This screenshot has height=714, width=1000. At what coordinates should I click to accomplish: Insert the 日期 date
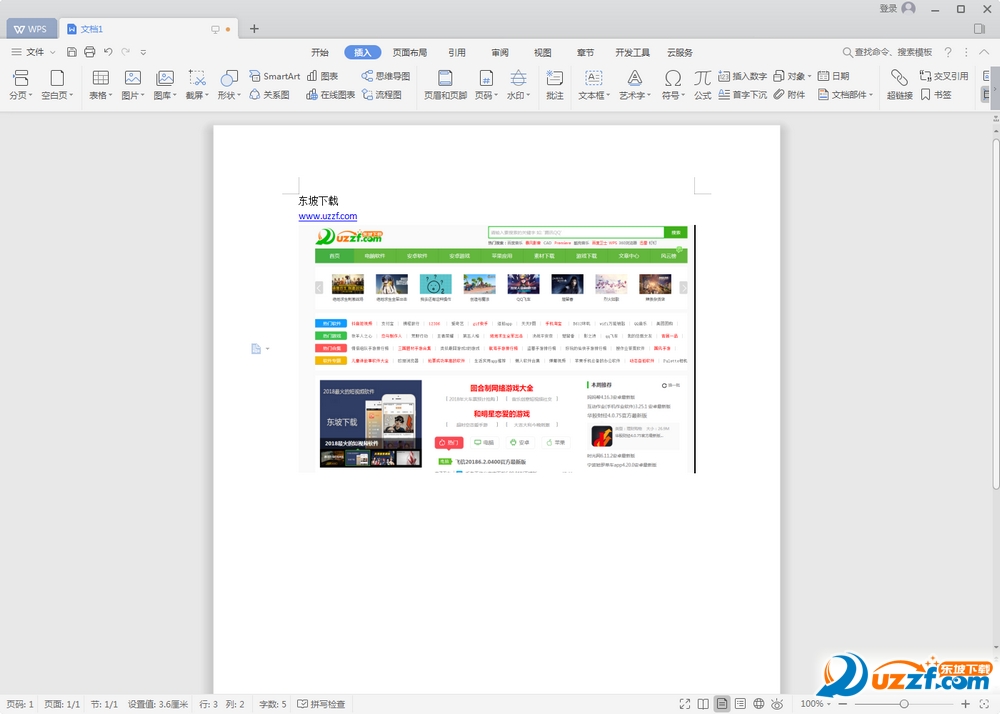point(833,76)
